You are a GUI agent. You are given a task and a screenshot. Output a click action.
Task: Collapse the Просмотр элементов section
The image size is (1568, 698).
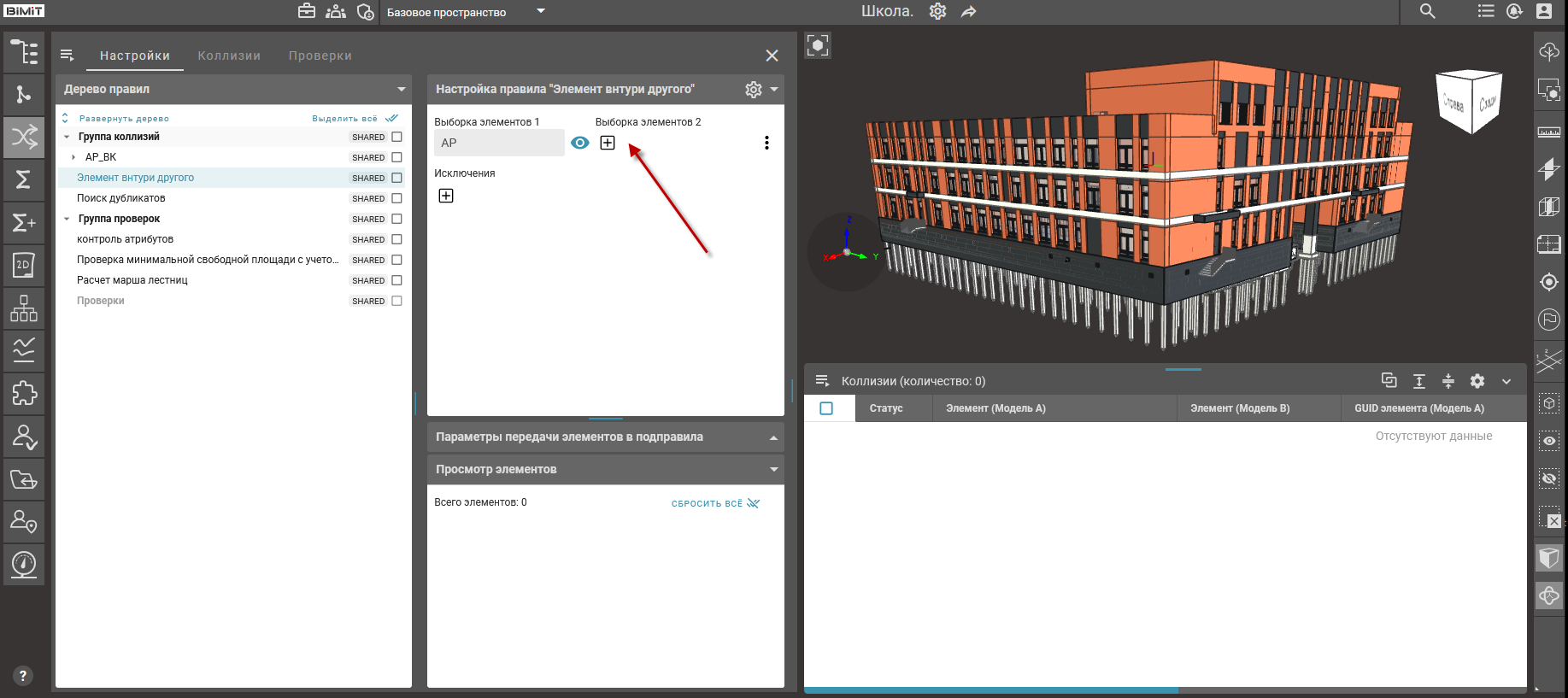pos(773,469)
